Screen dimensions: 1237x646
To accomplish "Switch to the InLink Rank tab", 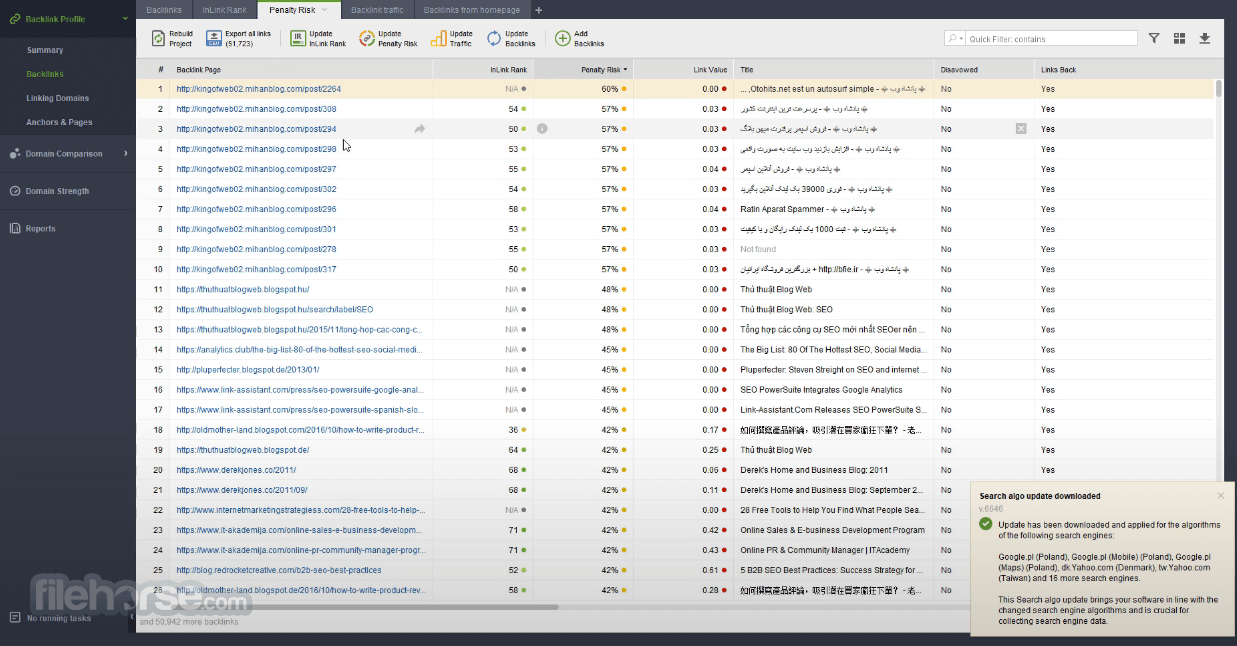I will coord(224,10).
